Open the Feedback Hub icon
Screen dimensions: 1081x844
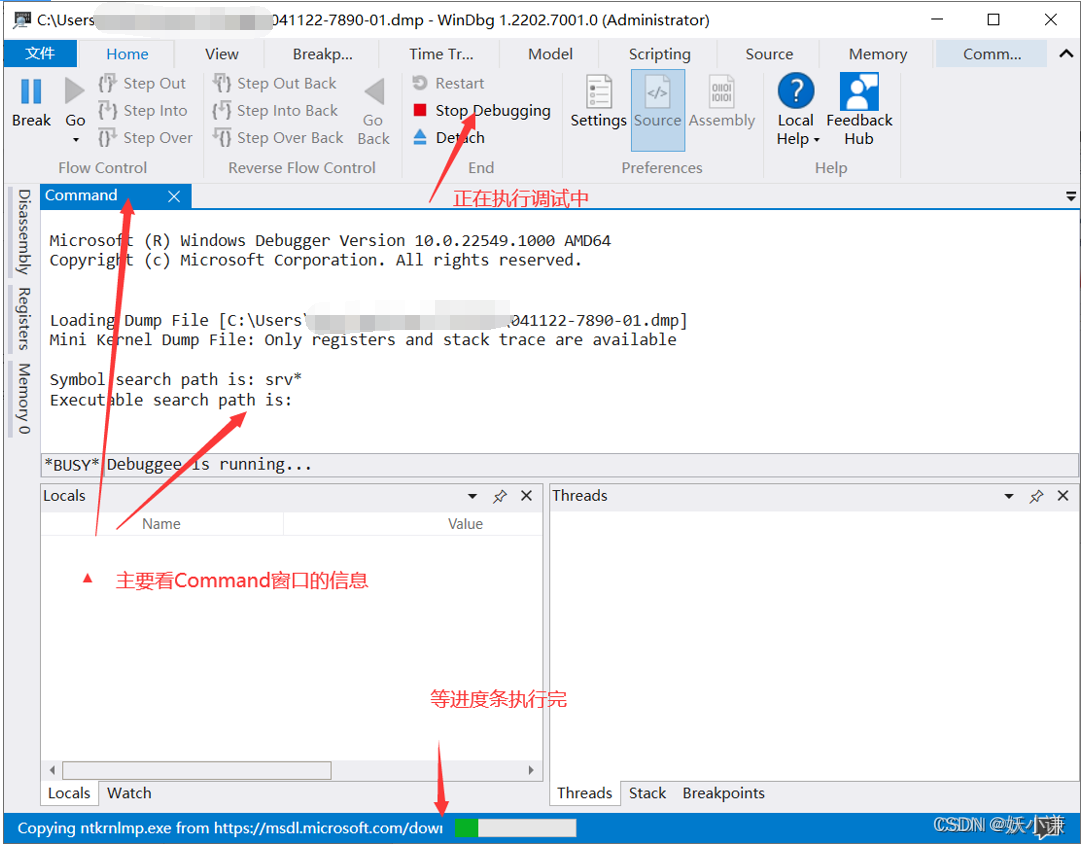859,91
